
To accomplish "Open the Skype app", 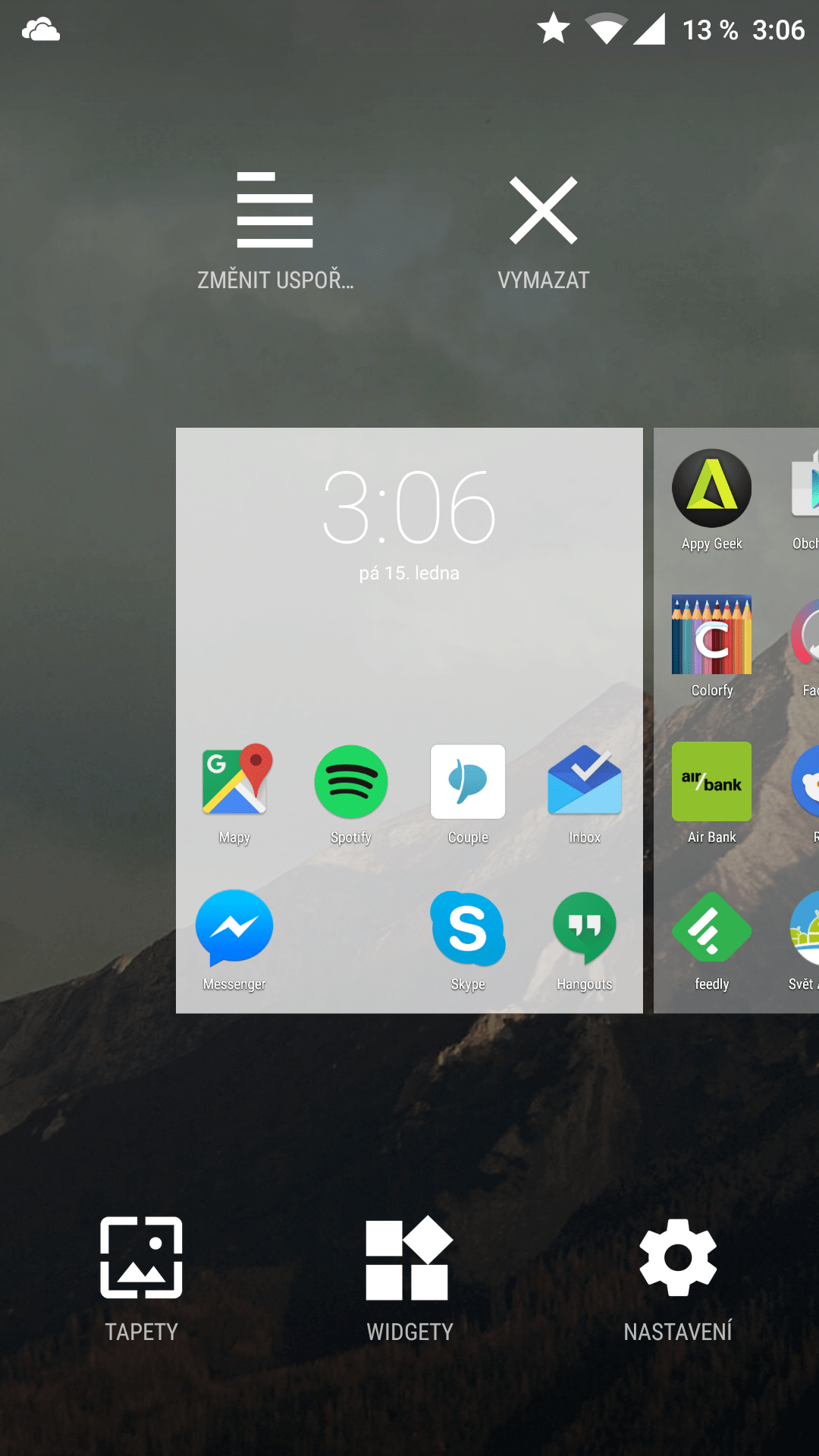I will [468, 928].
